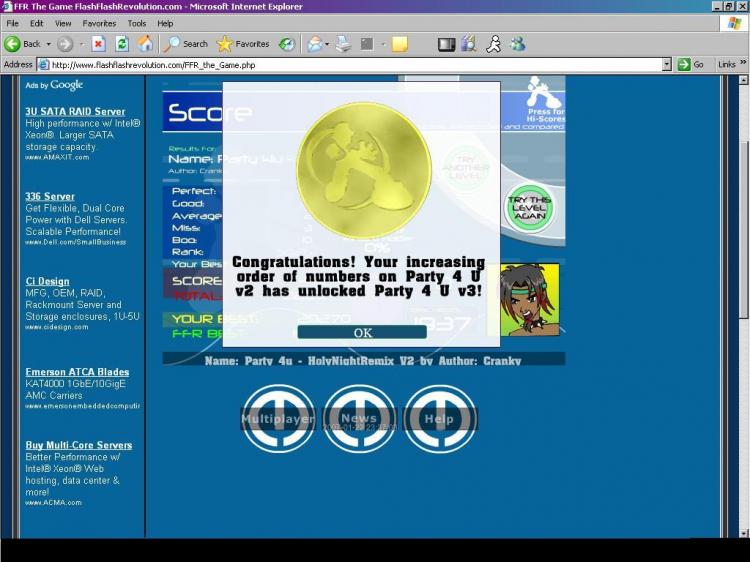
Task: Click the Research books toolbar icon
Action: click(470, 44)
